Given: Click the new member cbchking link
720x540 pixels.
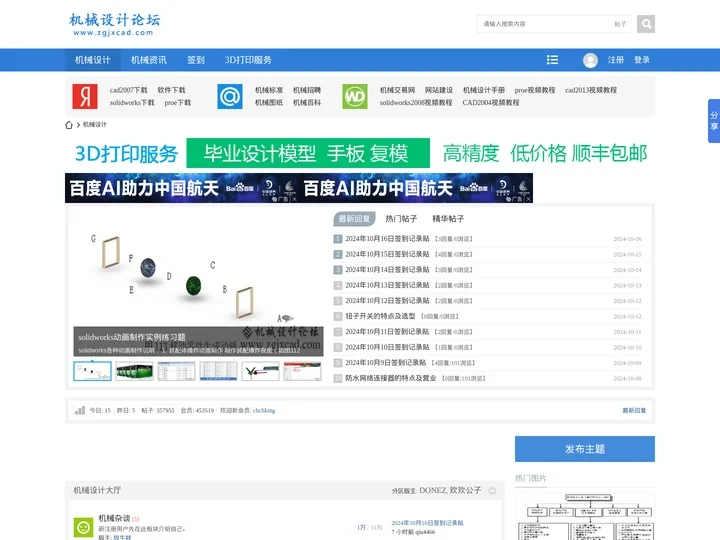Looking at the screenshot, I should (264, 411).
